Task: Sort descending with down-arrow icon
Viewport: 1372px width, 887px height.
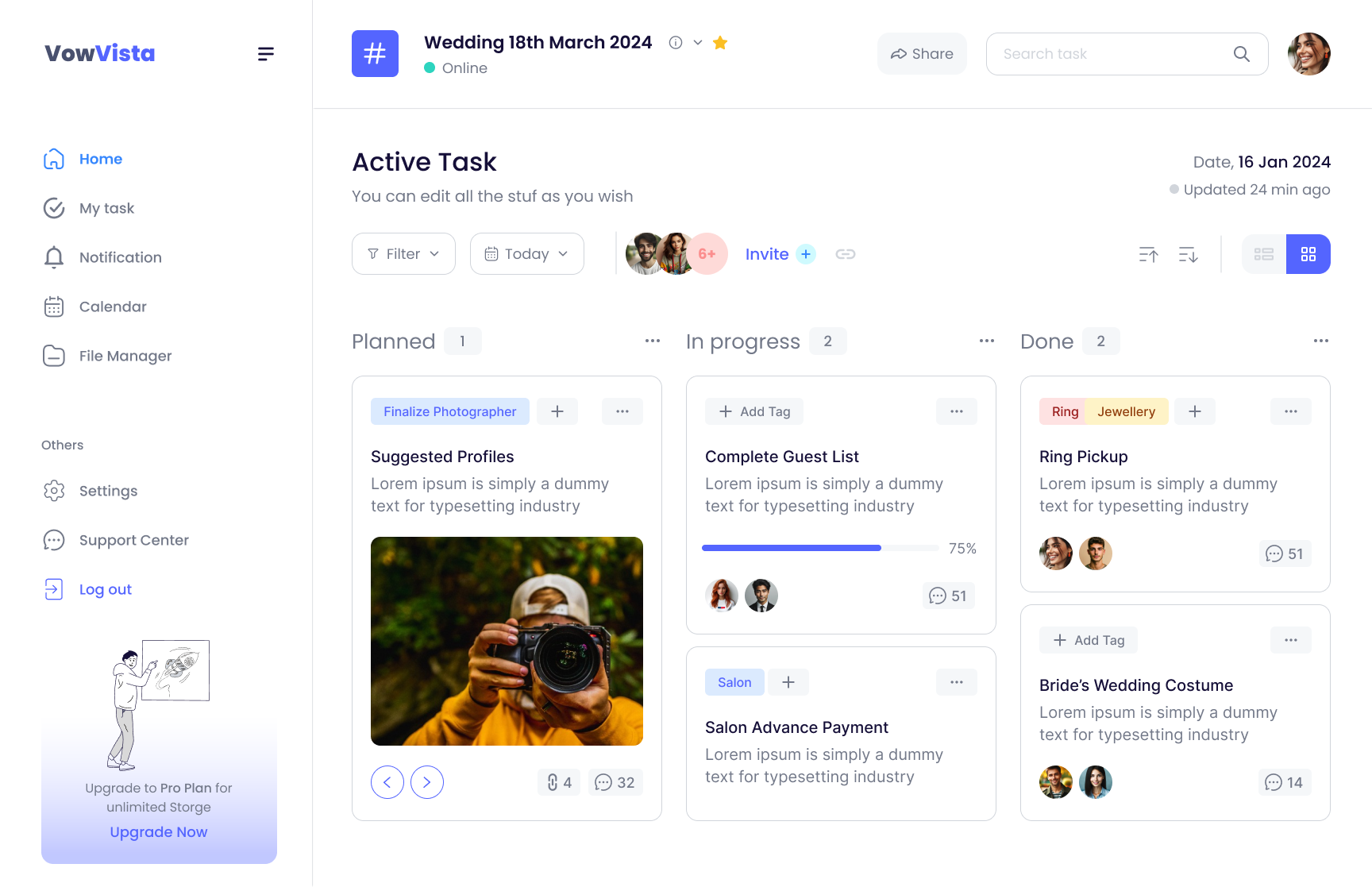Action: [x=1188, y=254]
